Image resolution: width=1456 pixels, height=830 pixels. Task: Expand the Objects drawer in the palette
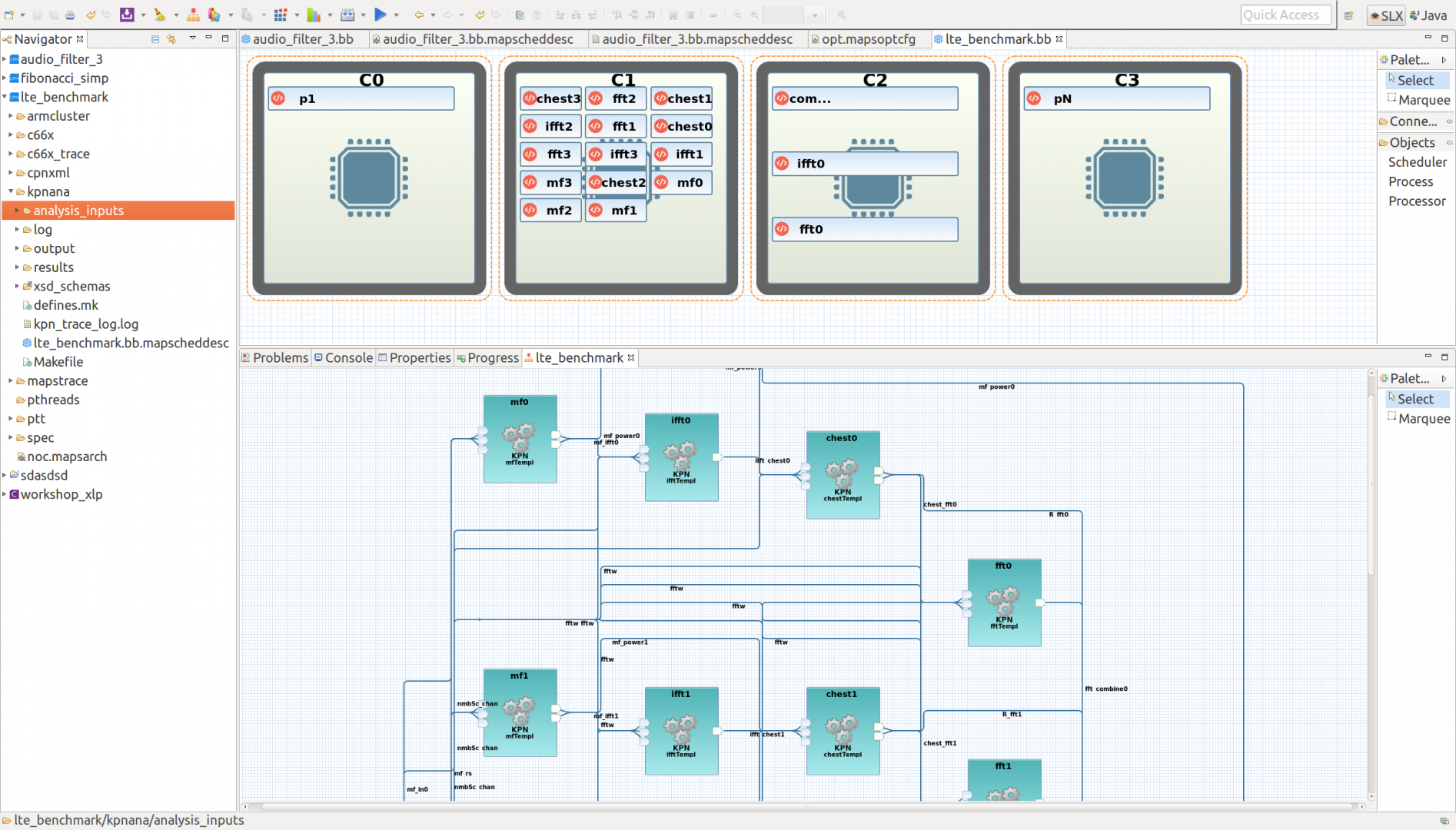[1411, 142]
